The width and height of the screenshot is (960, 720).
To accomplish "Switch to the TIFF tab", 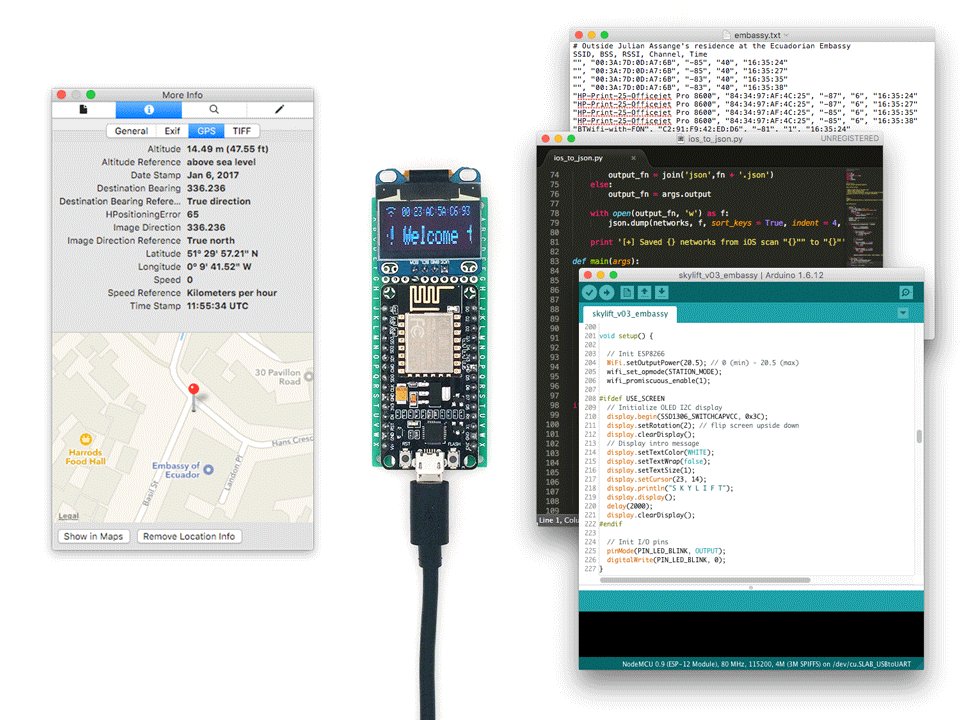I will click(x=242, y=131).
